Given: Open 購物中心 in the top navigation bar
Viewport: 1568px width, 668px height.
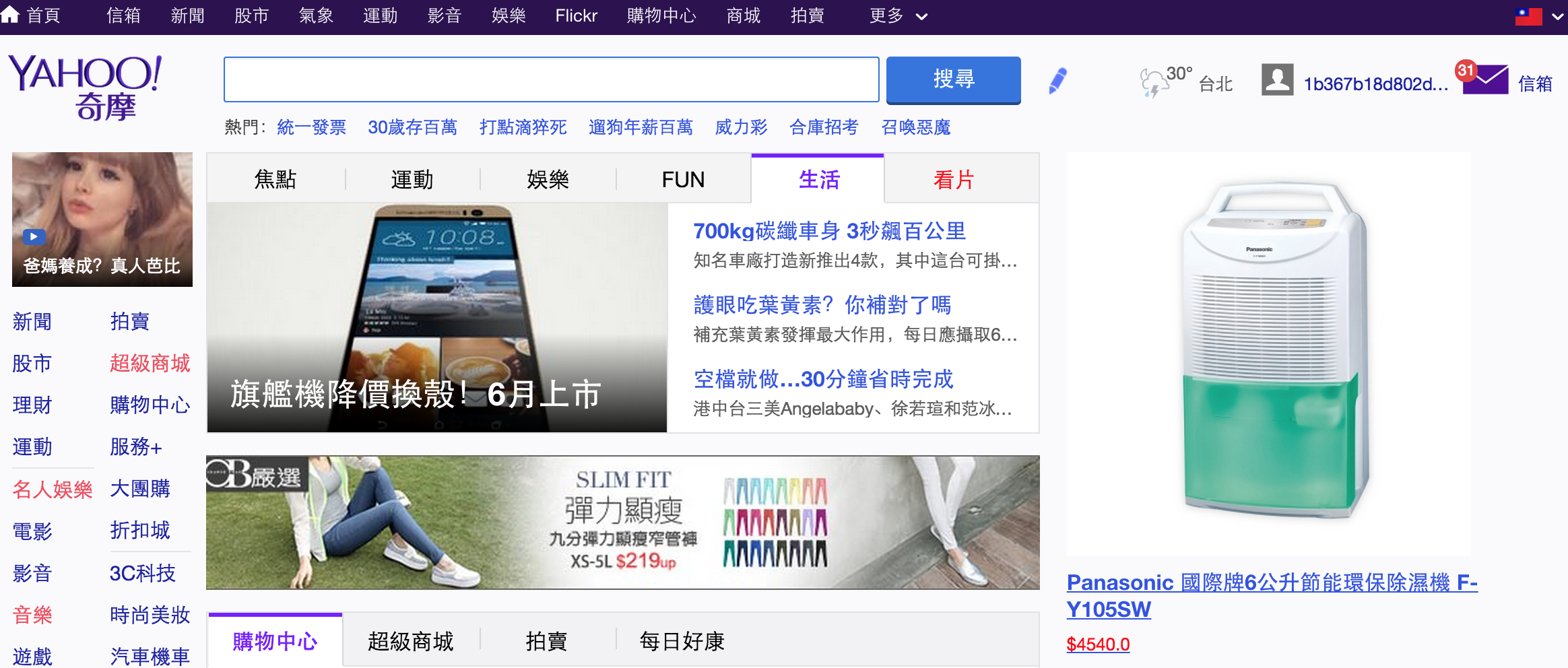Looking at the screenshot, I should pyautogui.click(x=661, y=15).
